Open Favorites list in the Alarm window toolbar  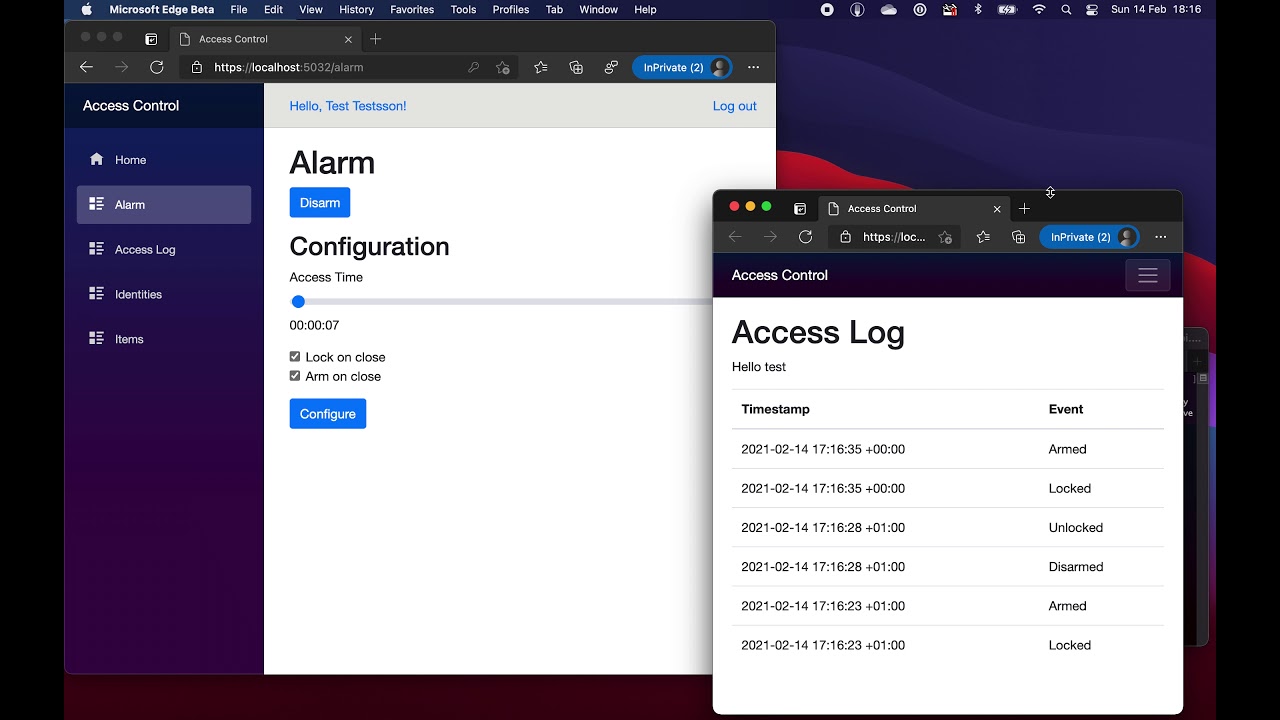[x=541, y=67]
